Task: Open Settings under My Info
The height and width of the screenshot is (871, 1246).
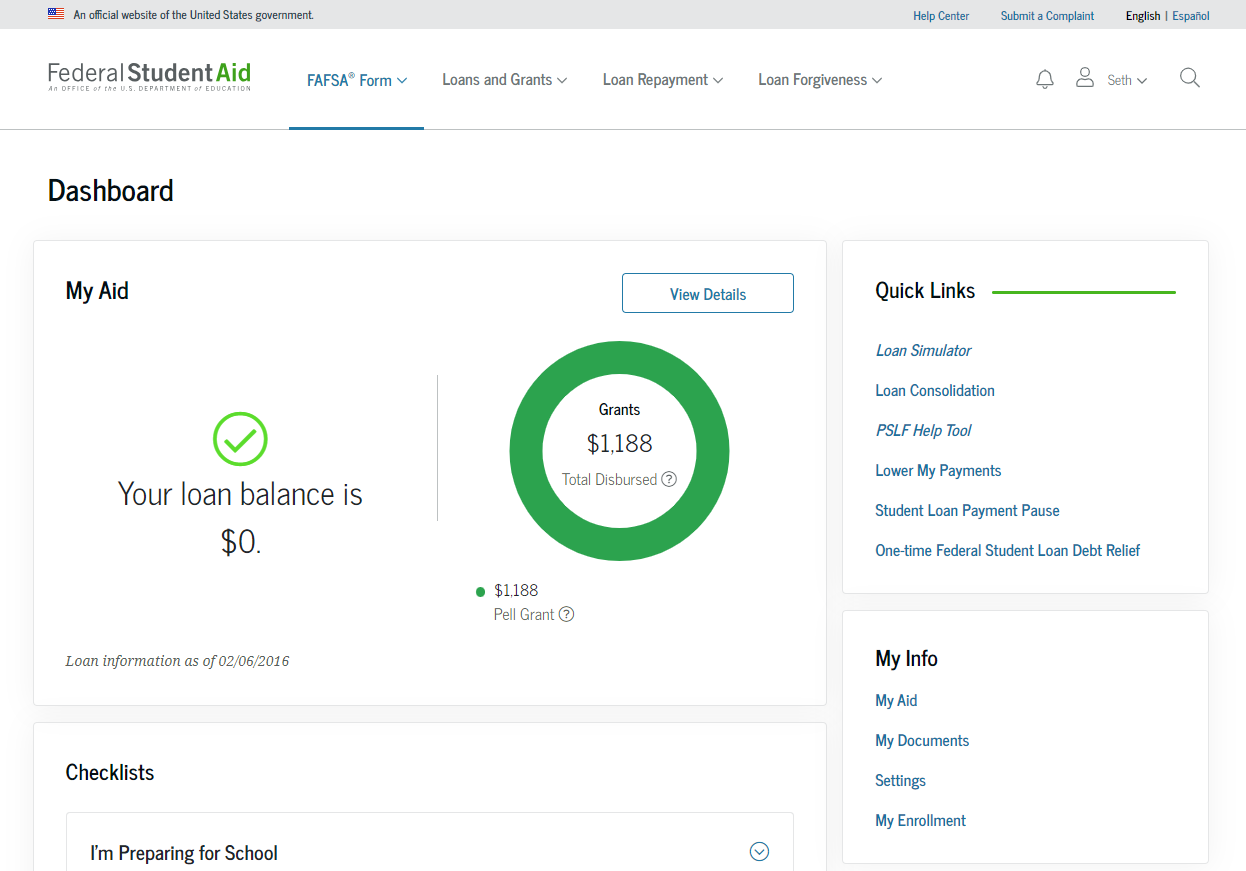Action: [x=900, y=780]
